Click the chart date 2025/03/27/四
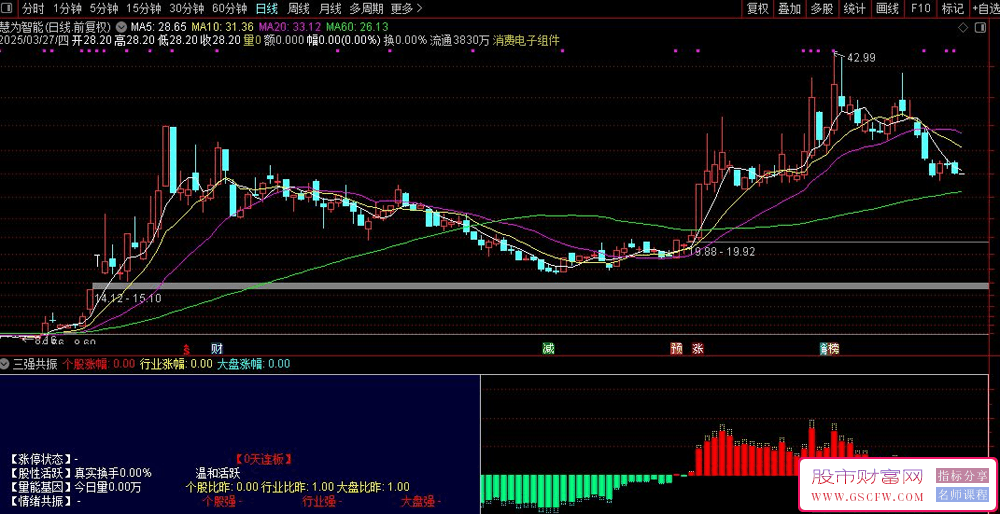The width and height of the screenshot is (1000, 514). [x=35, y=40]
